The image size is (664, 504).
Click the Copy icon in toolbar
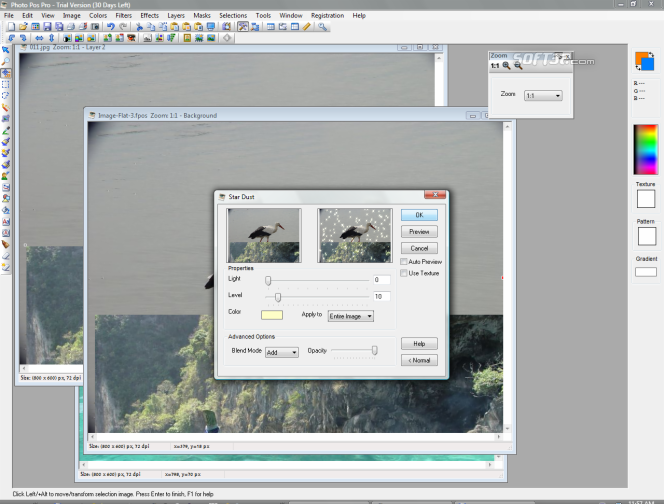pyautogui.click(x=151, y=27)
